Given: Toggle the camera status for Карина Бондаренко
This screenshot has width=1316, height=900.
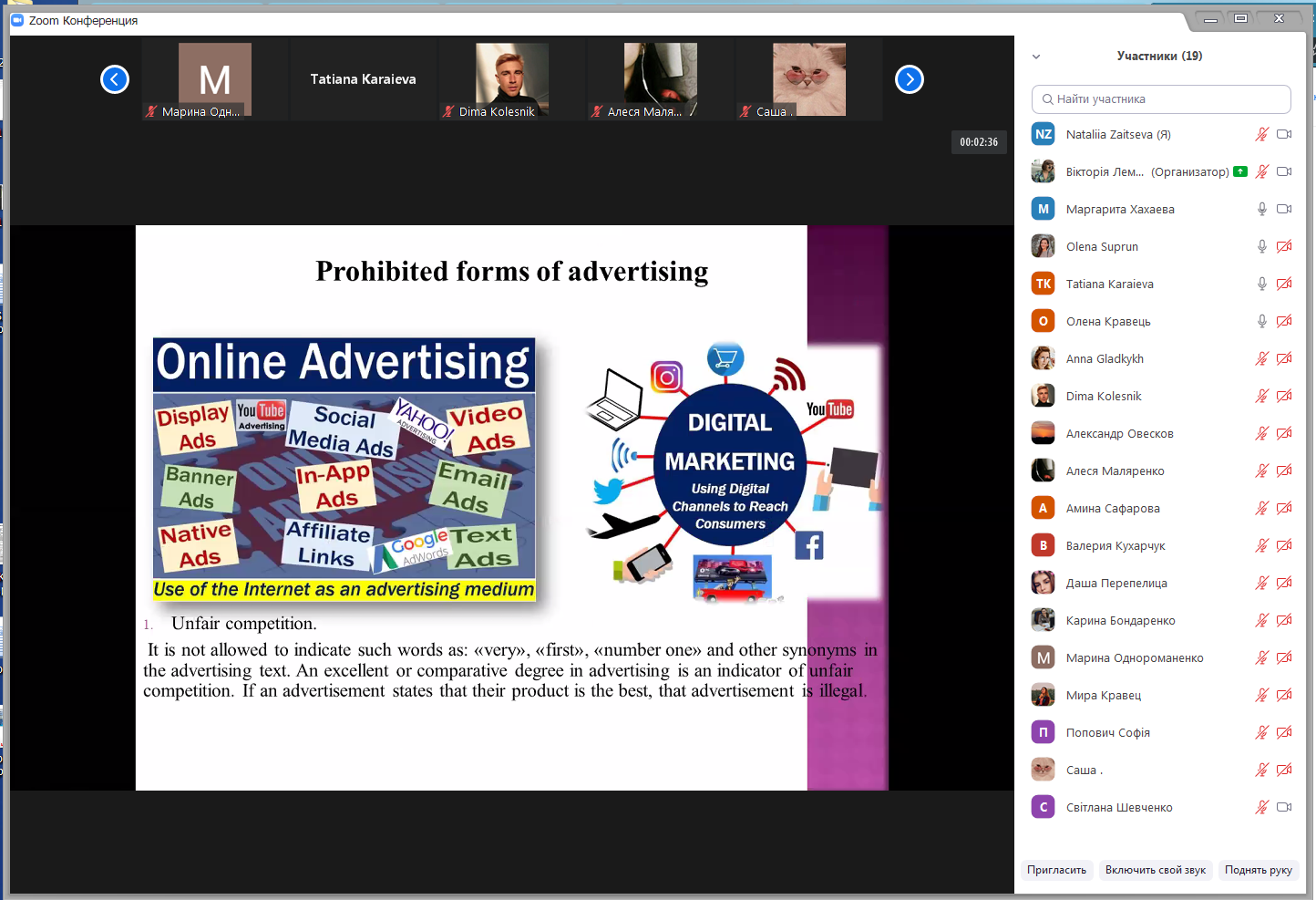Looking at the screenshot, I should [1284, 620].
